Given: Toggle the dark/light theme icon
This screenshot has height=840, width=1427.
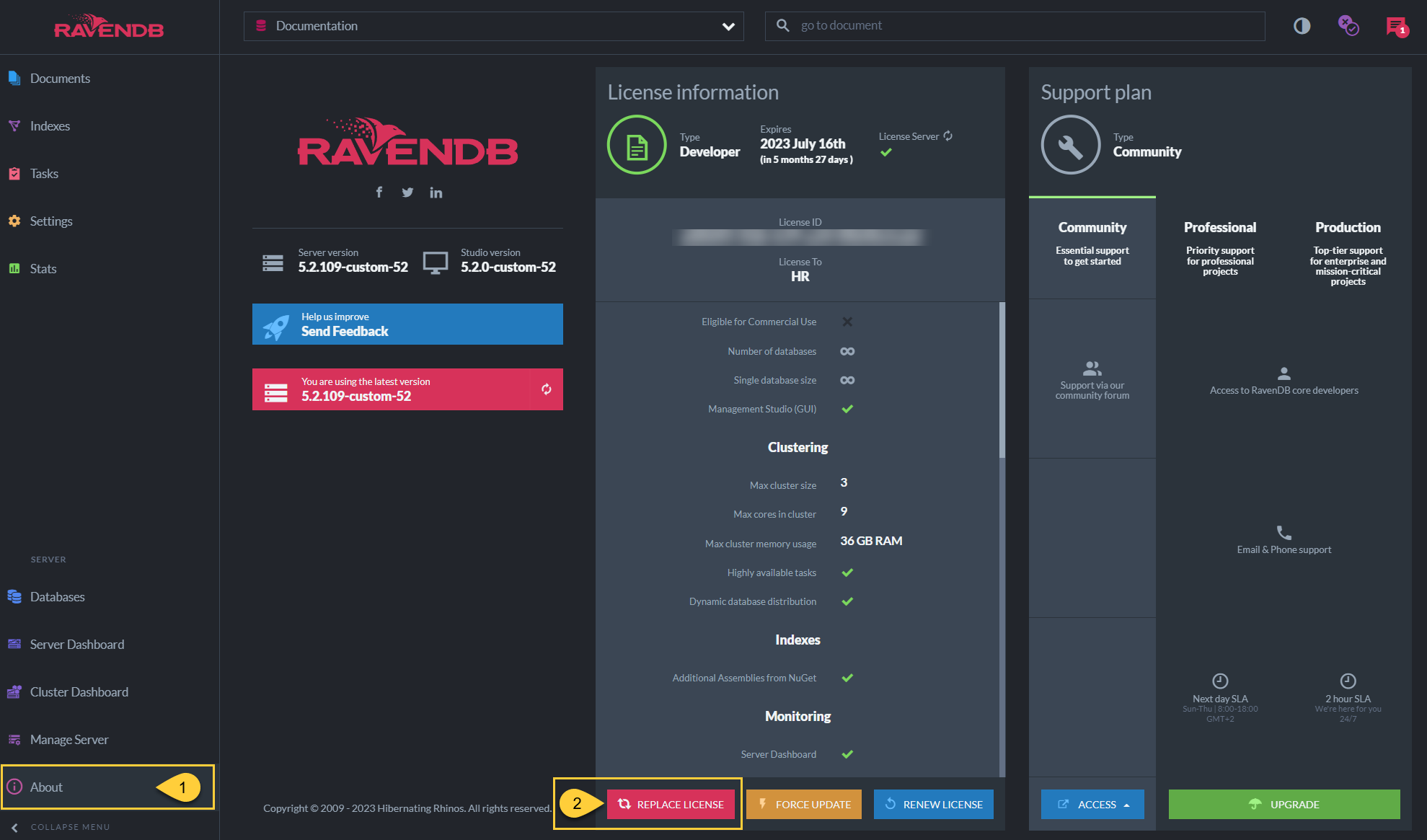Looking at the screenshot, I should tap(1302, 26).
